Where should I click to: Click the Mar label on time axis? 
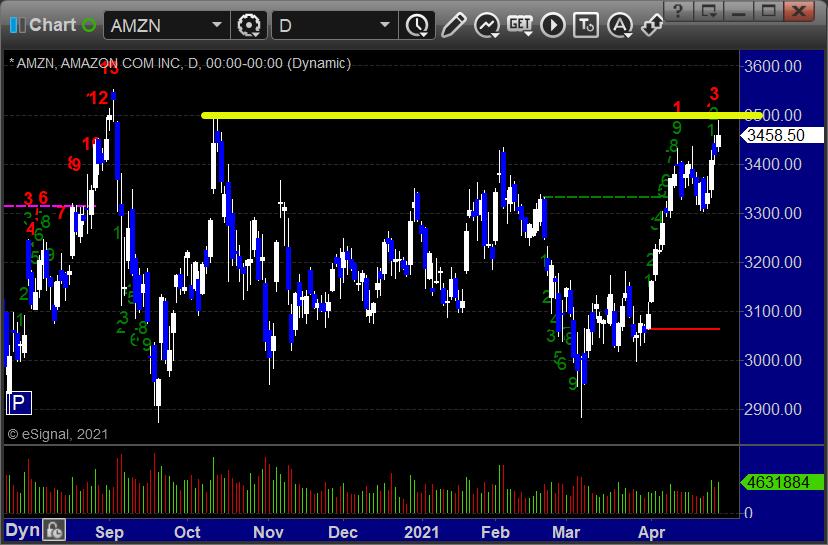tap(566, 532)
